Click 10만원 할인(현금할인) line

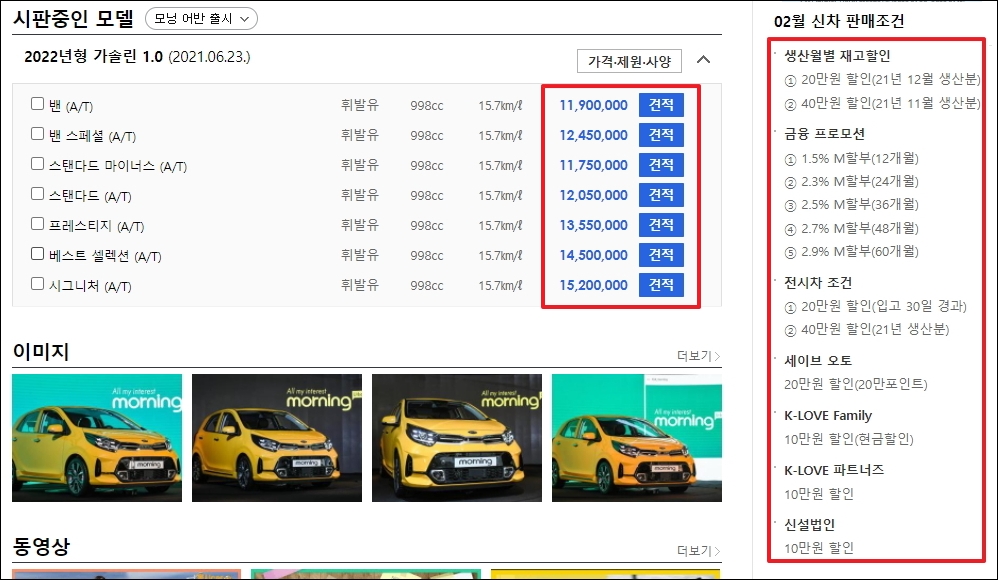point(848,439)
